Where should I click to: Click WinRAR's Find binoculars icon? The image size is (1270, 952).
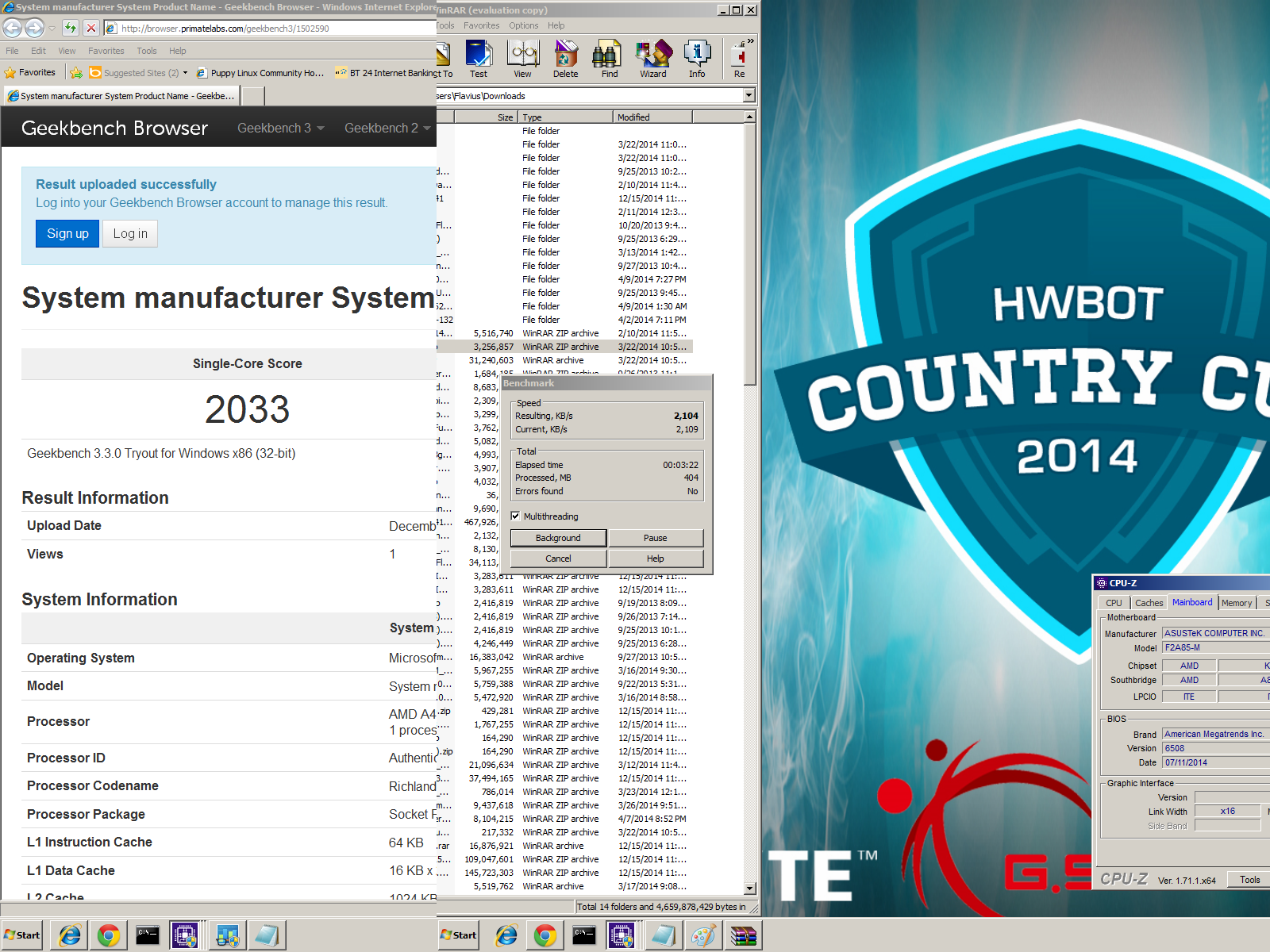point(609,59)
